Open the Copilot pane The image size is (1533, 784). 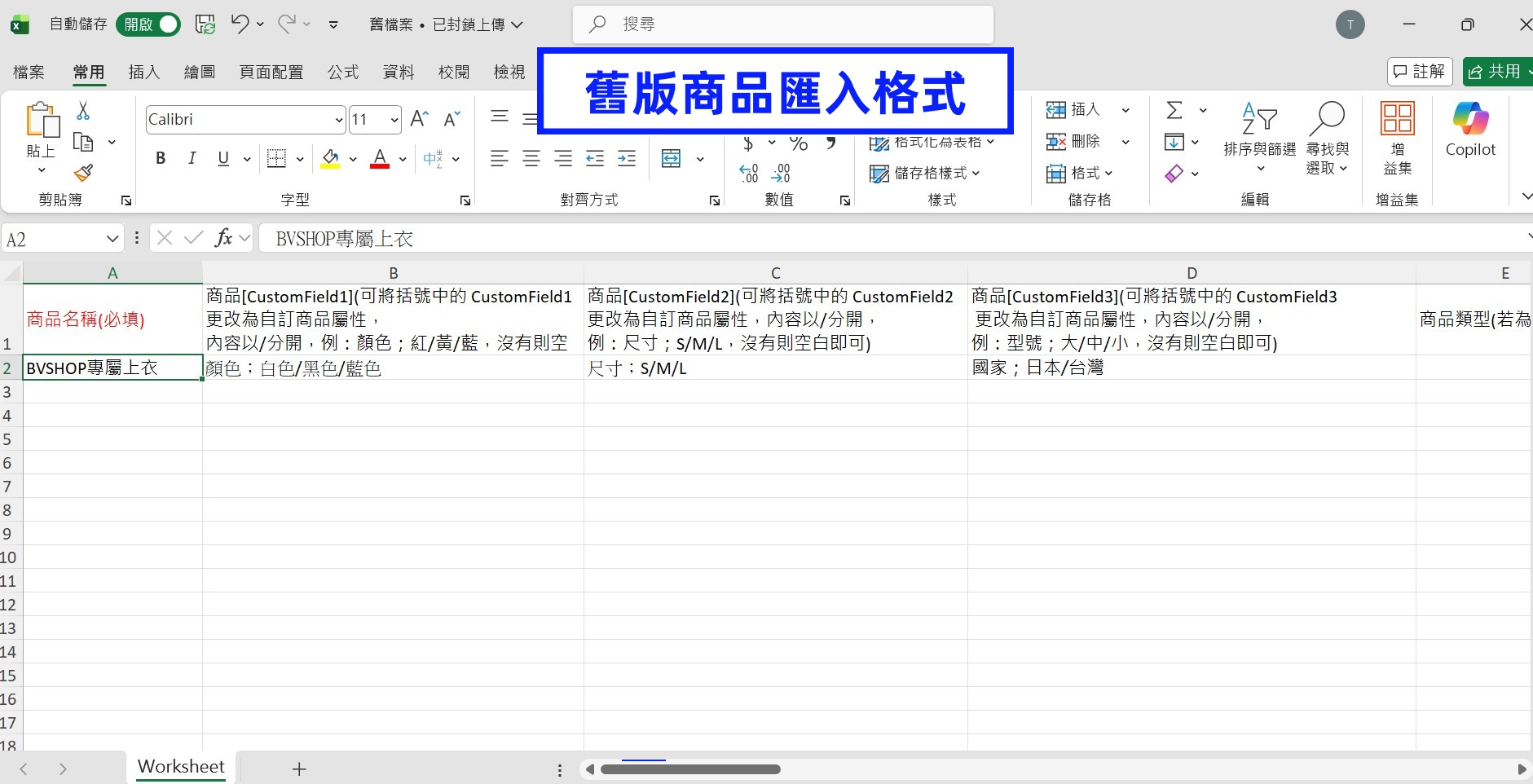point(1470,130)
